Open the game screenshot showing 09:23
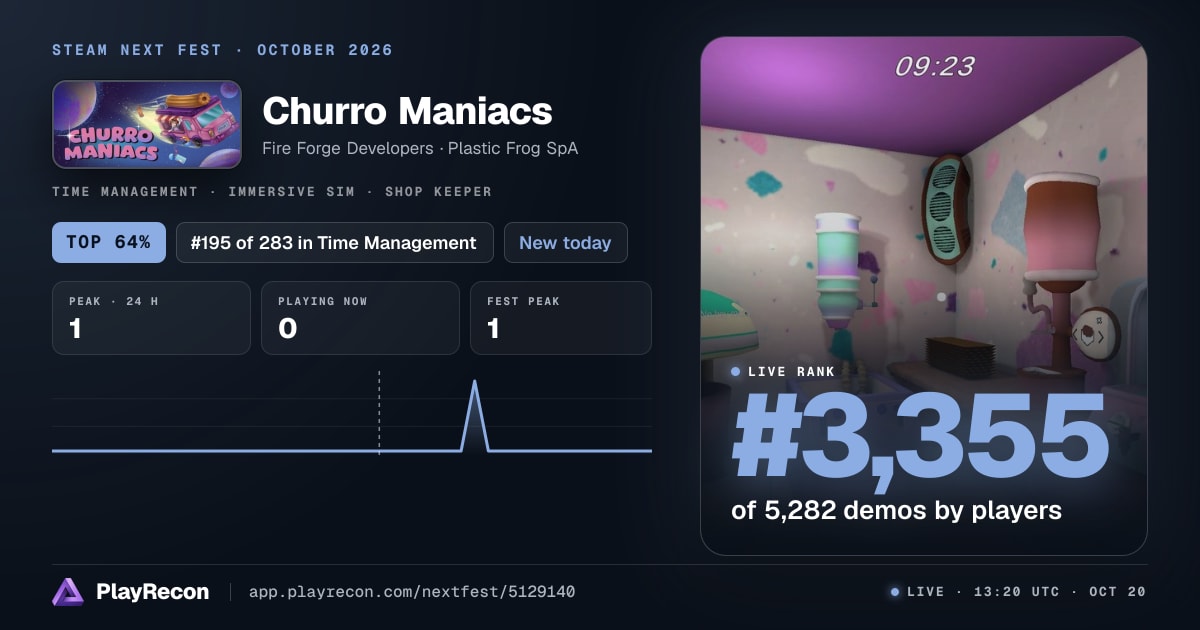The height and width of the screenshot is (630, 1200). coord(924,296)
